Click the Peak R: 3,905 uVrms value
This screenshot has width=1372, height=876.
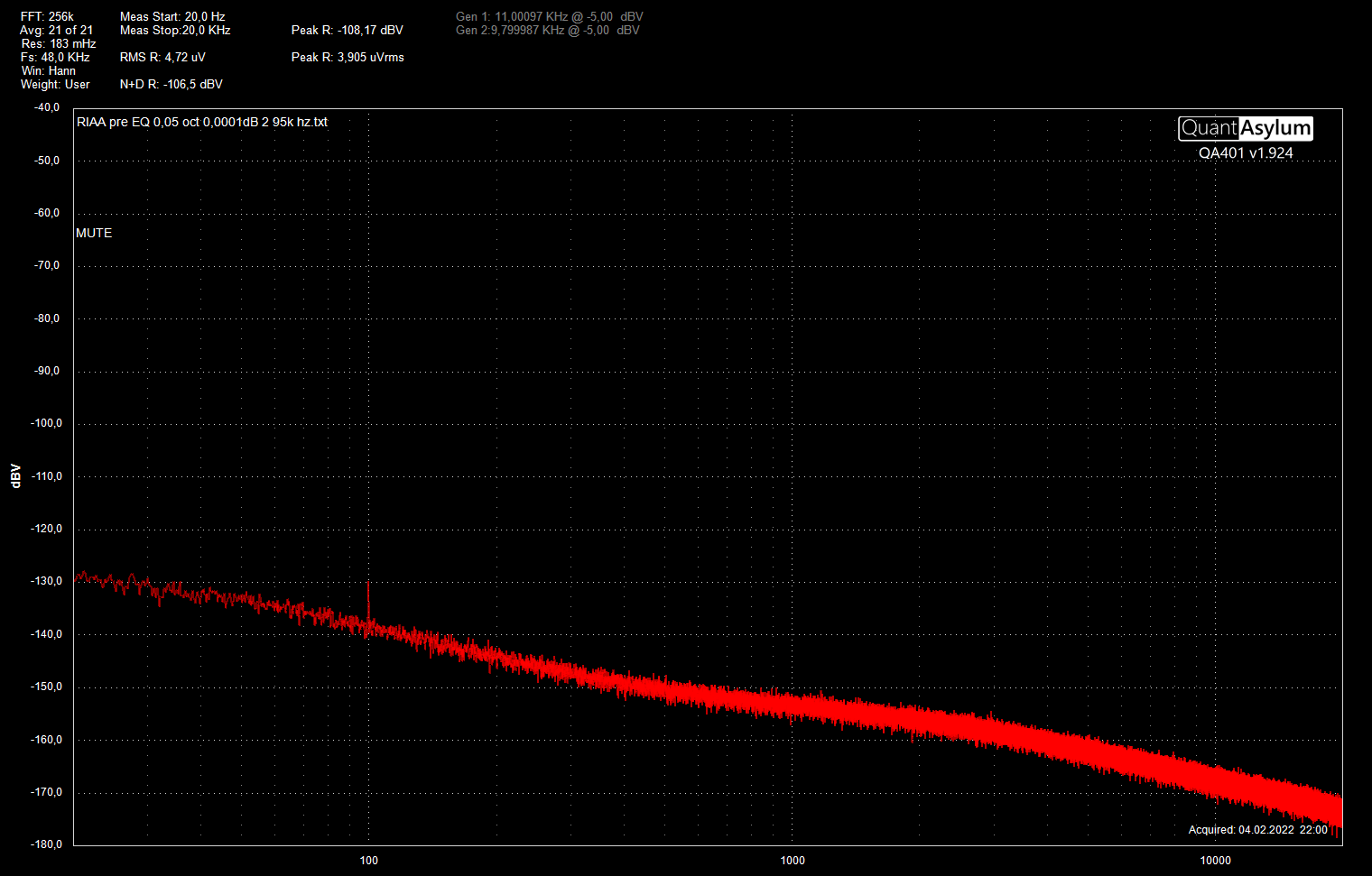tap(348, 57)
